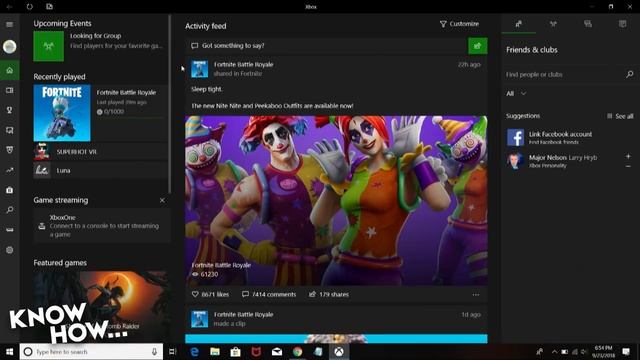Open the Tomb Raider featured game tile
The image size is (640, 360).
100,307
